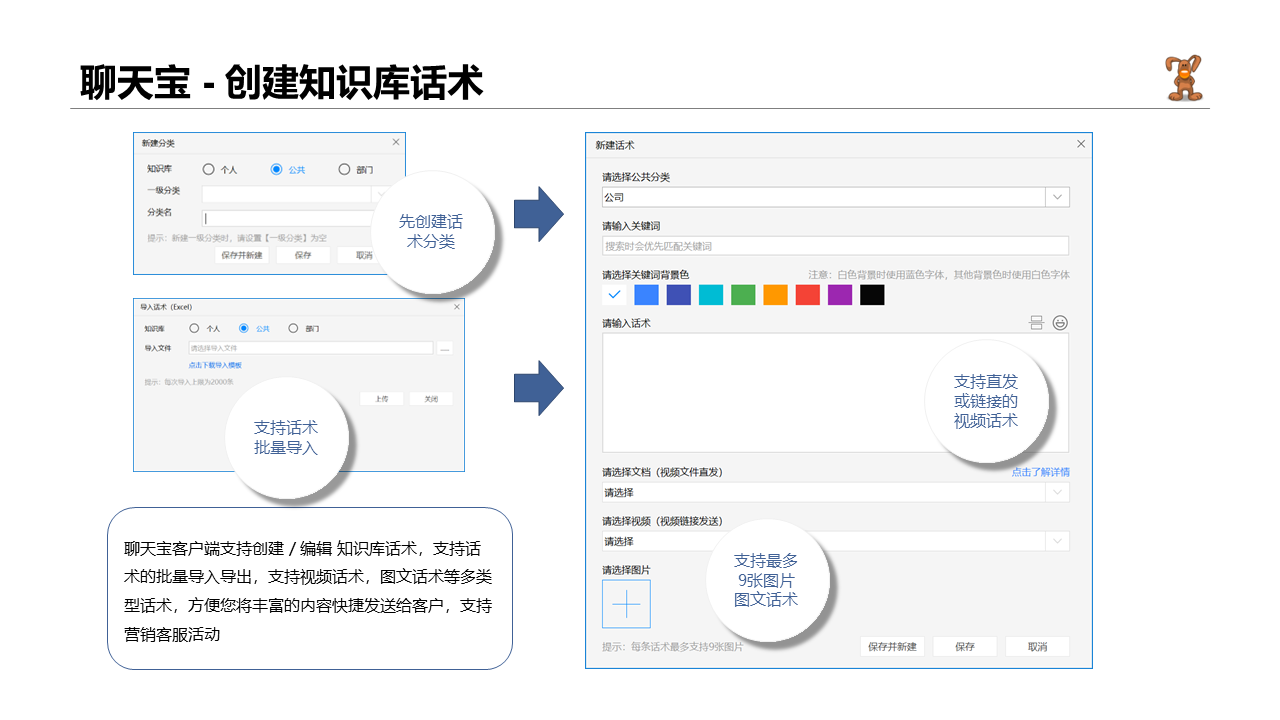1280x720 pixels.
Task: Click the 点击了解详情 link
Action: tap(1041, 470)
